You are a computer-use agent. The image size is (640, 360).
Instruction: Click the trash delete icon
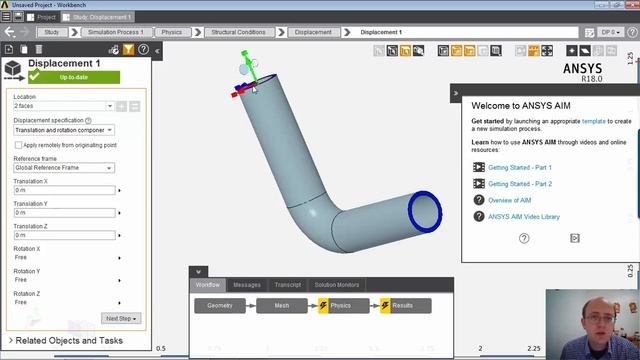(x=39, y=49)
